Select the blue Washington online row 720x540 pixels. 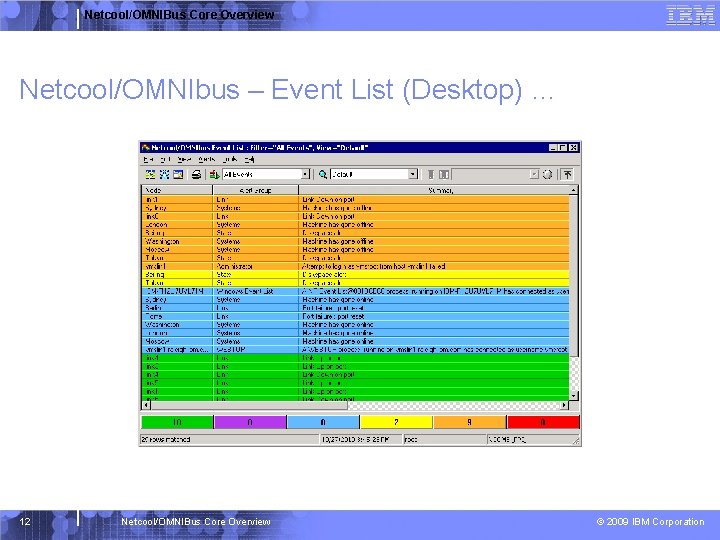(355, 325)
